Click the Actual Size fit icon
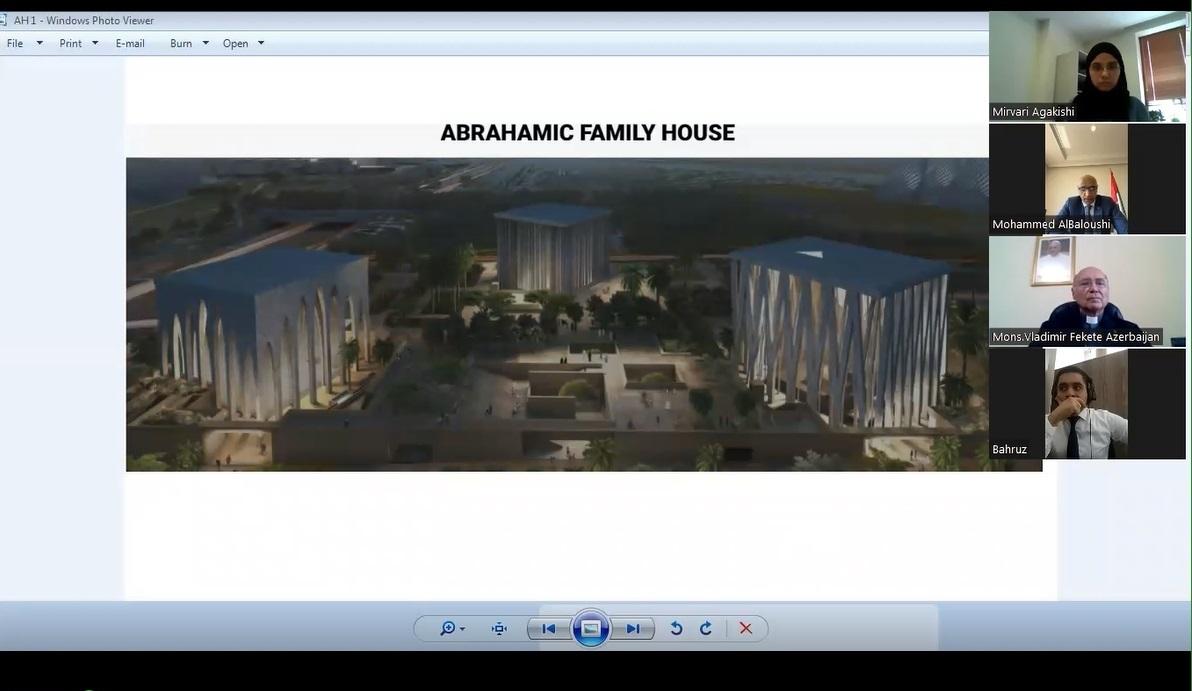Viewport: 1192px width, 691px height. [x=499, y=629]
